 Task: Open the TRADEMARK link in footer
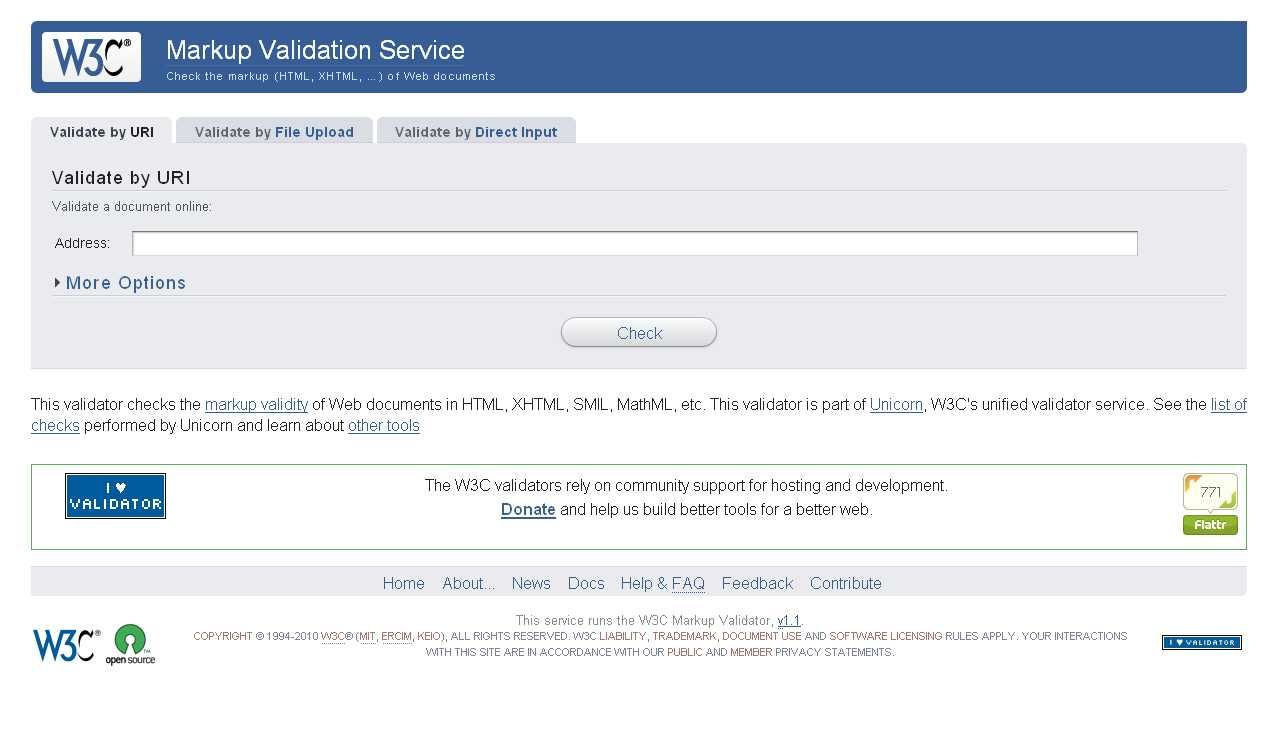click(684, 636)
